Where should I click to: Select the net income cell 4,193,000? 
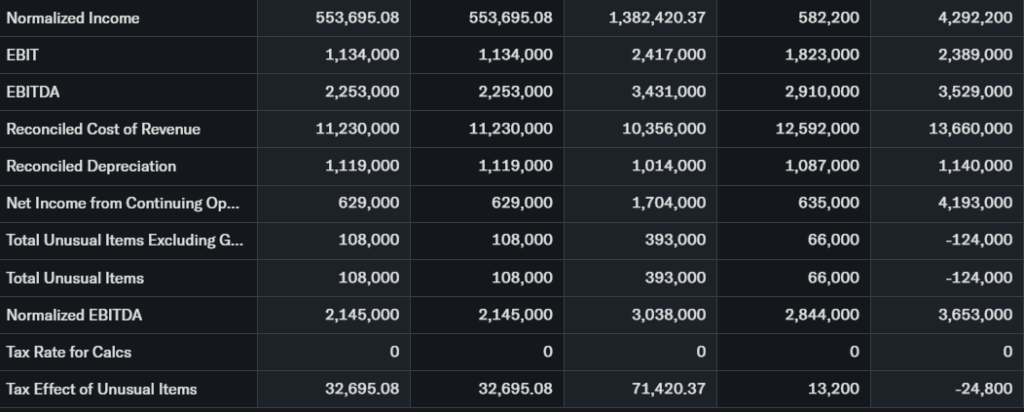[x=975, y=203]
